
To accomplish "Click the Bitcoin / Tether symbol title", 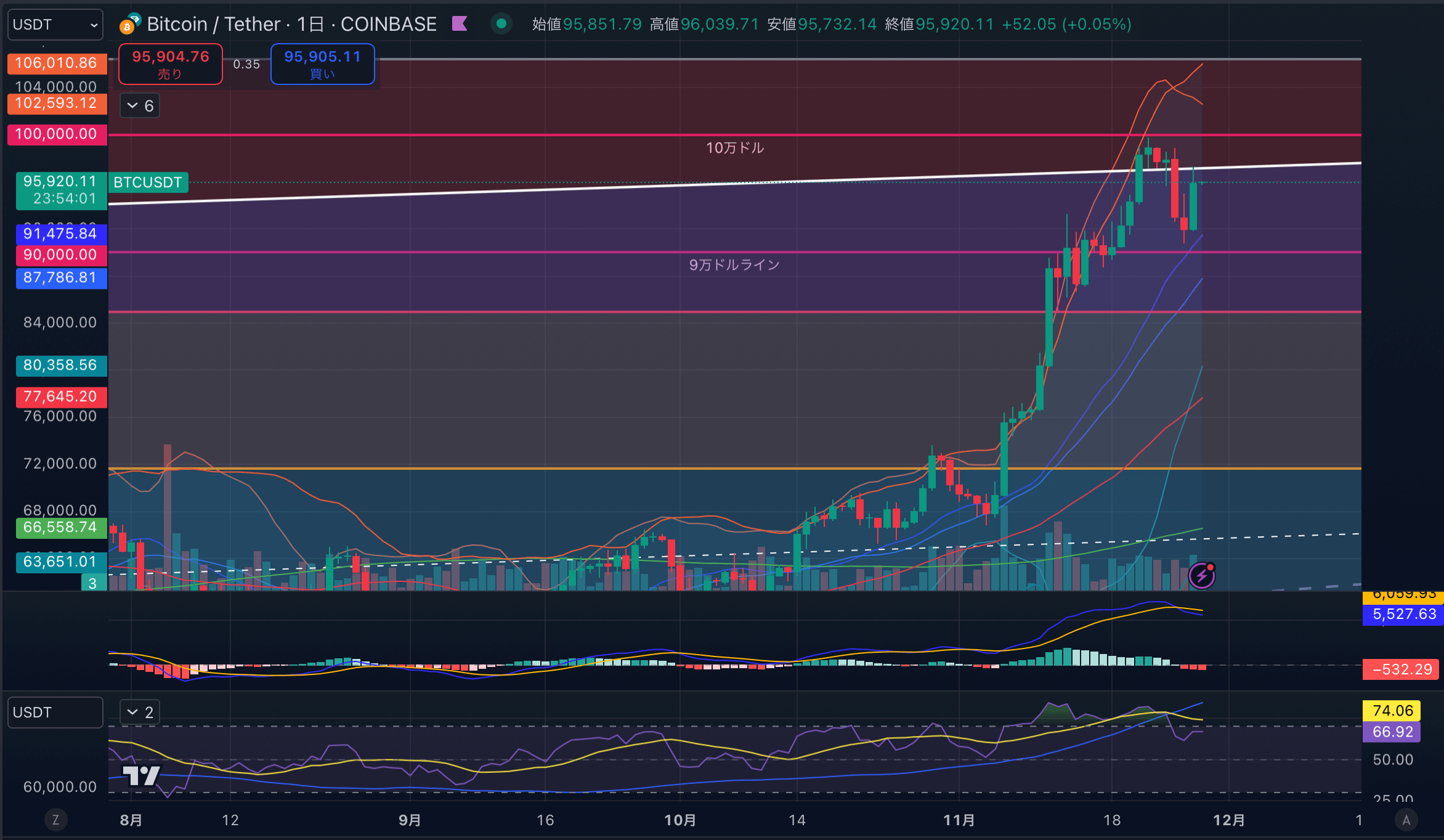I will coord(291,24).
